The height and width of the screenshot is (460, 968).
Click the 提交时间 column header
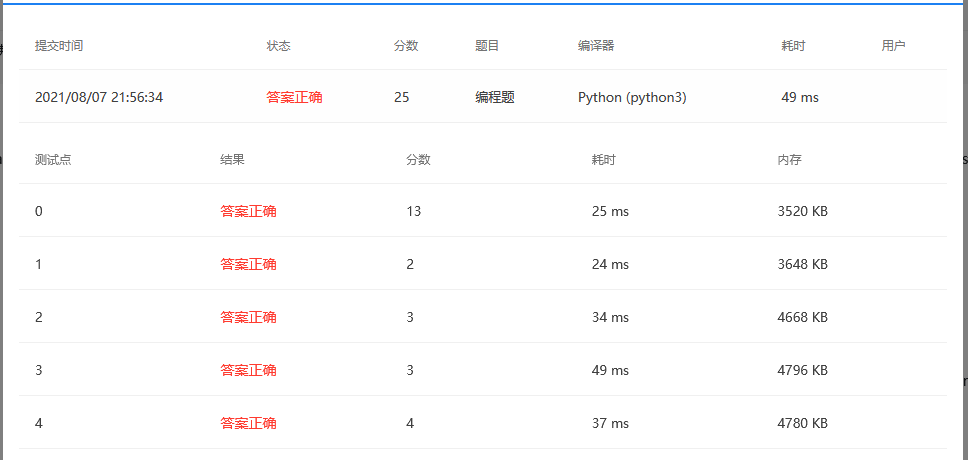pyautogui.click(x=59, y=46)
